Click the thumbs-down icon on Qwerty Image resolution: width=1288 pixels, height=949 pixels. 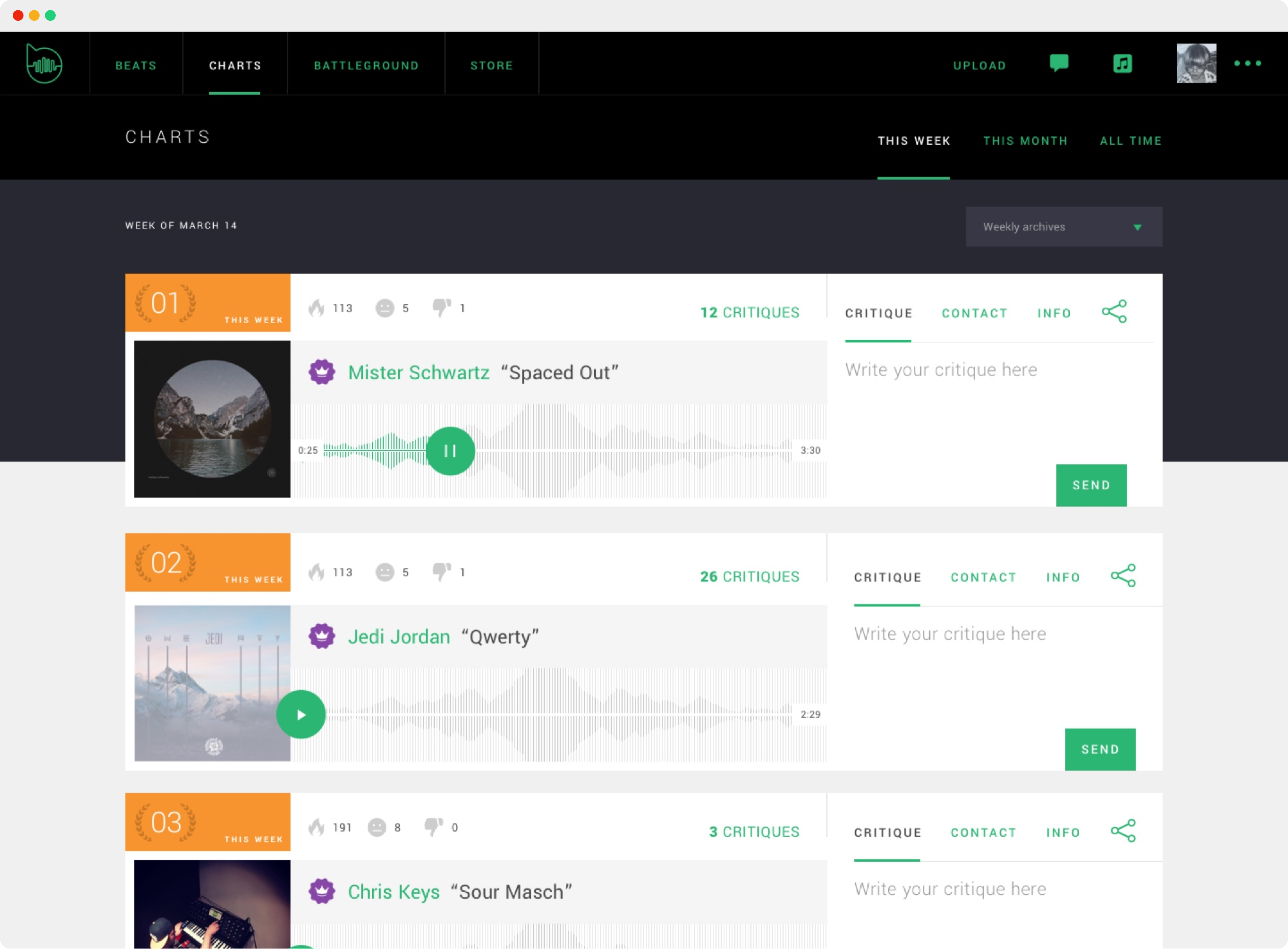[441, 572]
